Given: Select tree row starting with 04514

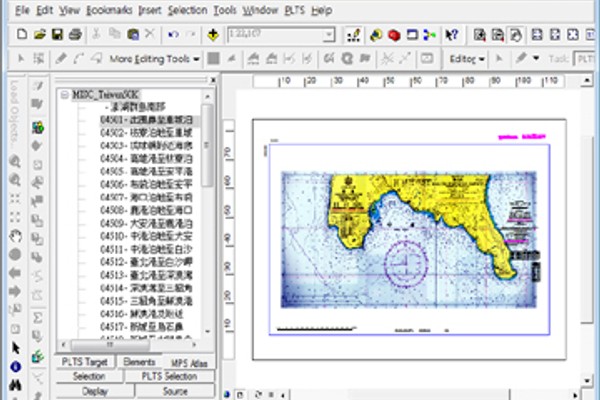Looking at the screenshot, I should 147,288.
